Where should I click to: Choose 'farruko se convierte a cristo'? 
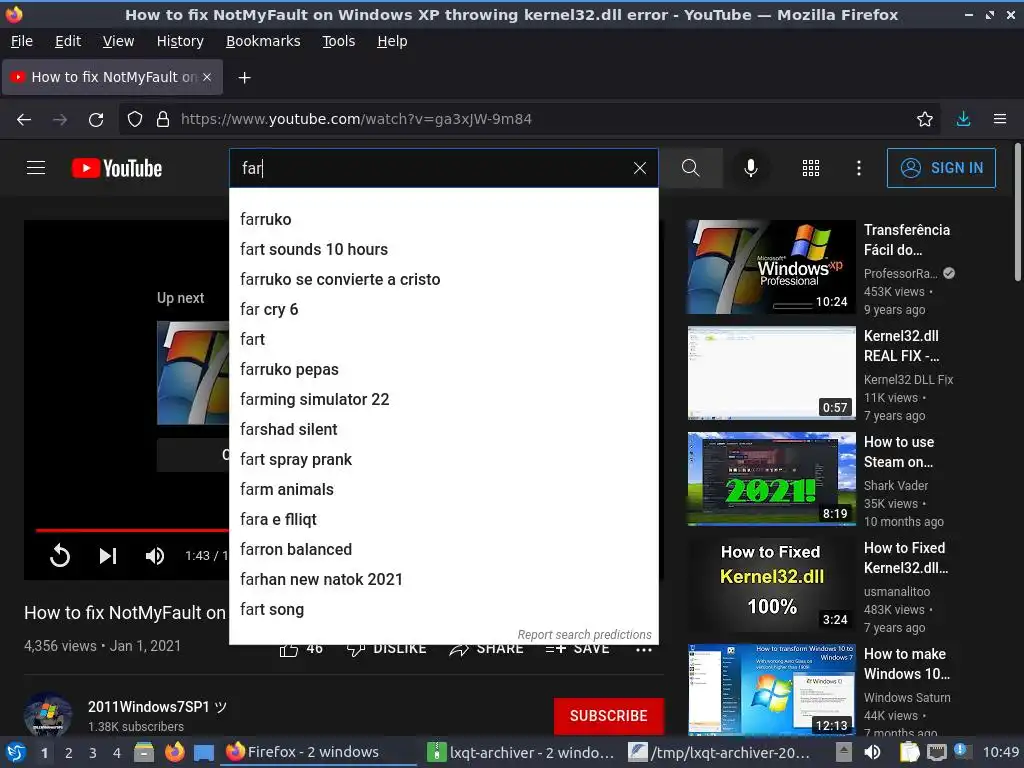click(443, 280)
